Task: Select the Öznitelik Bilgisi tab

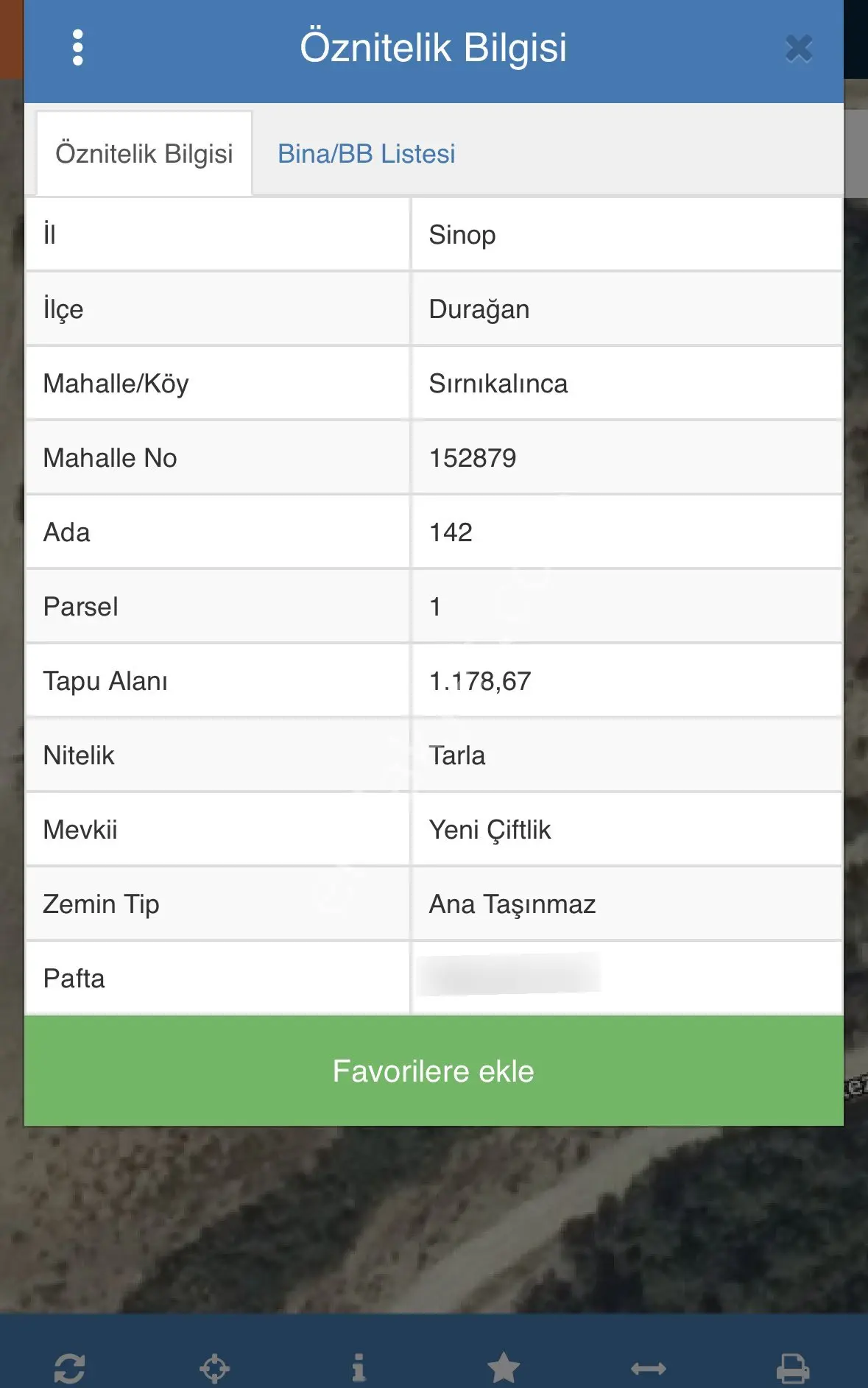Action: (144, 154)
